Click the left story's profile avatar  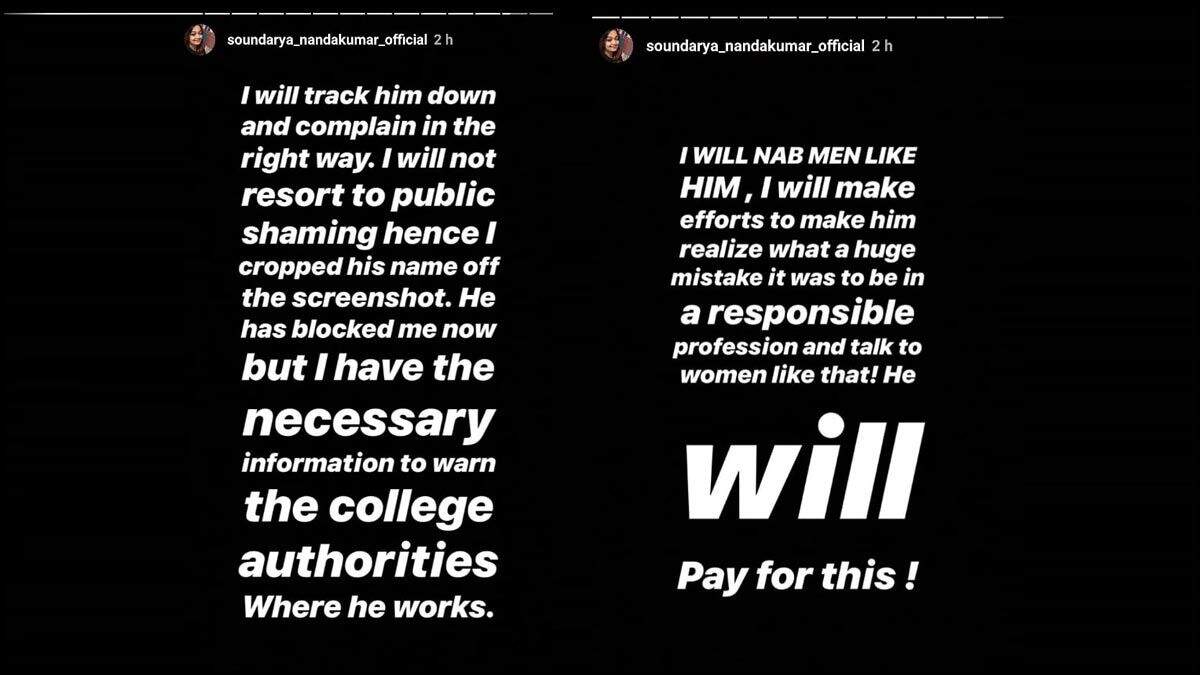coord(200,40)
